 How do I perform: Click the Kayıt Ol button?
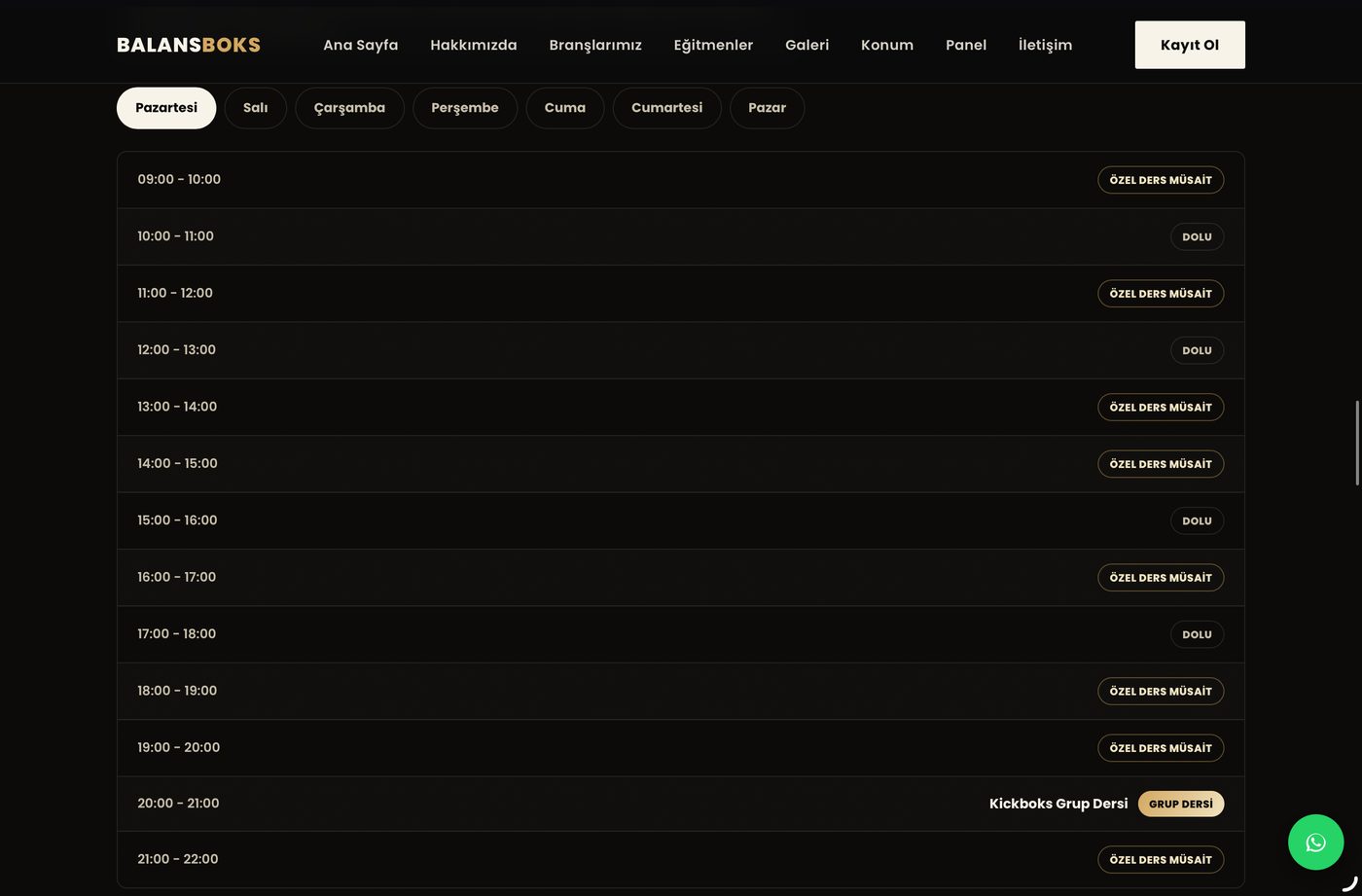1190,45
